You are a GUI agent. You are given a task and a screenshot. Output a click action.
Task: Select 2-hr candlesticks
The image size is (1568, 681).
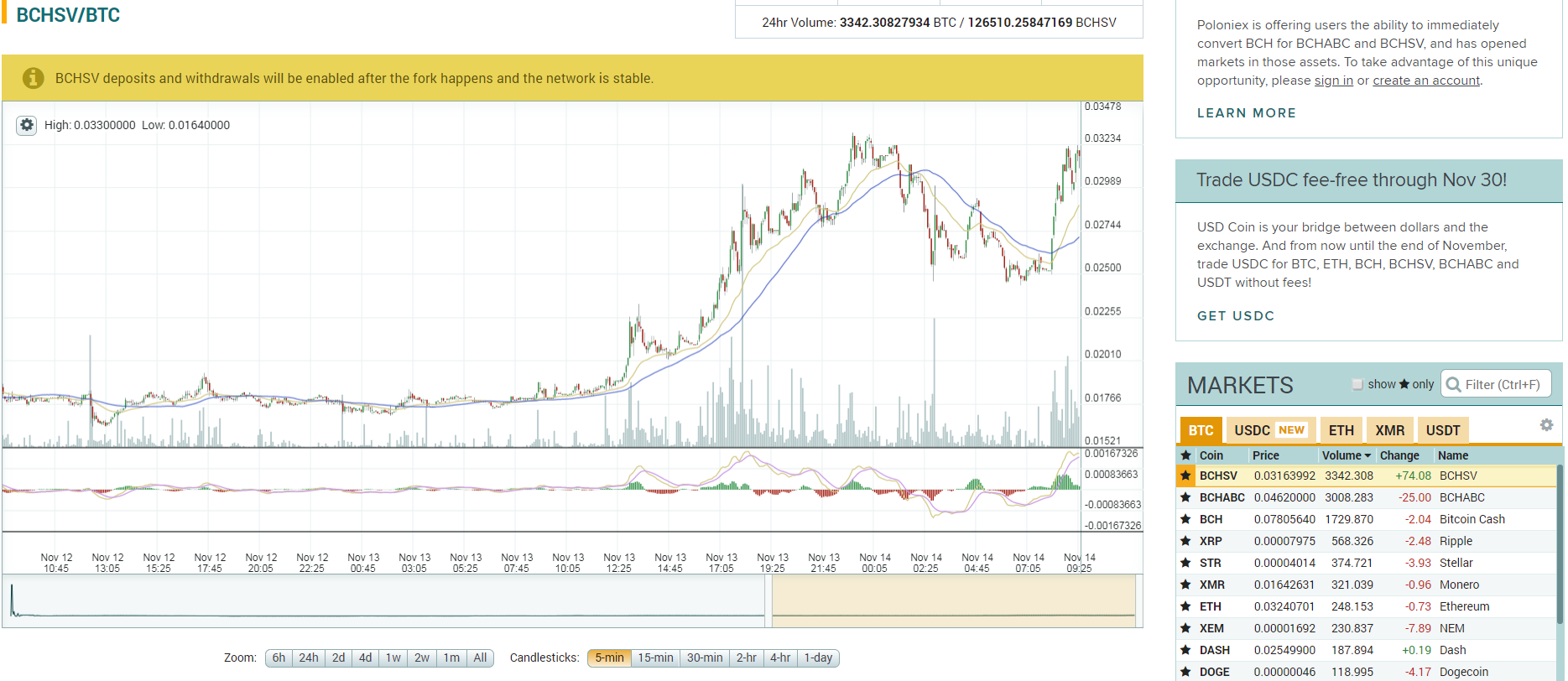pyautogui.click(x=747, y=658)
